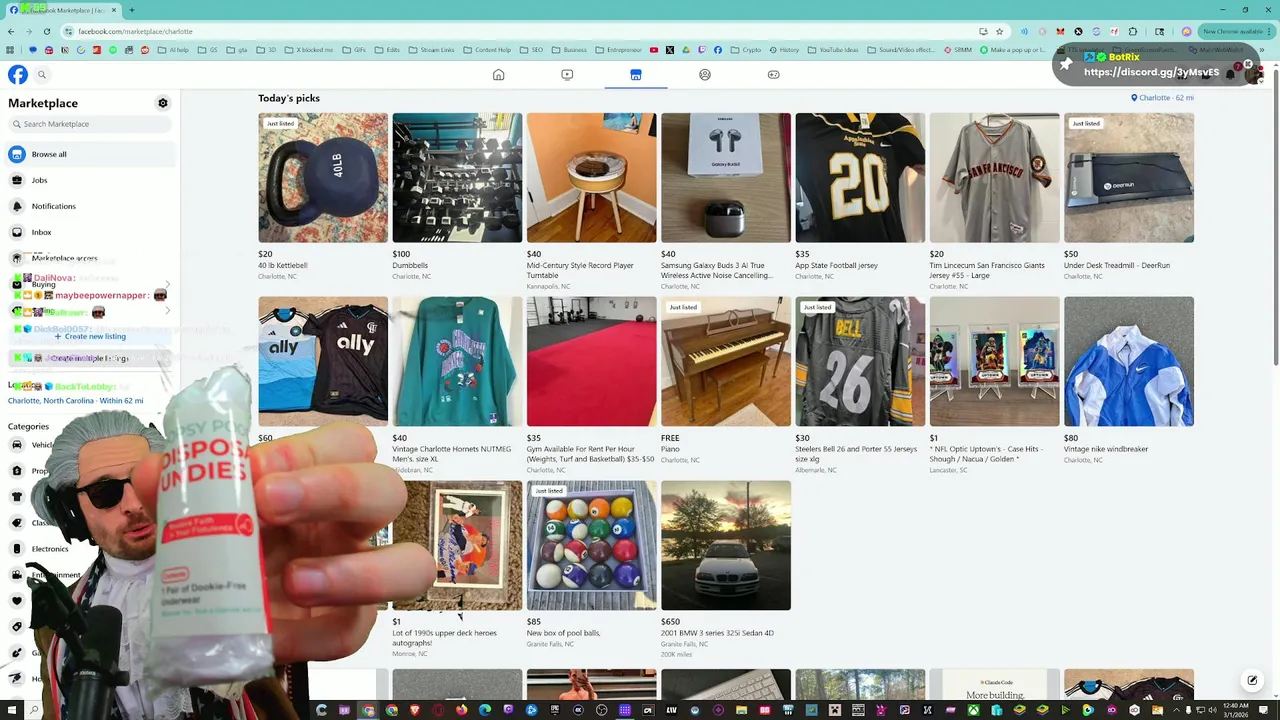This screenshot has width=1280, height=720.
Task: Open the ally soccer jersey listing
Action: click(323, 361)
